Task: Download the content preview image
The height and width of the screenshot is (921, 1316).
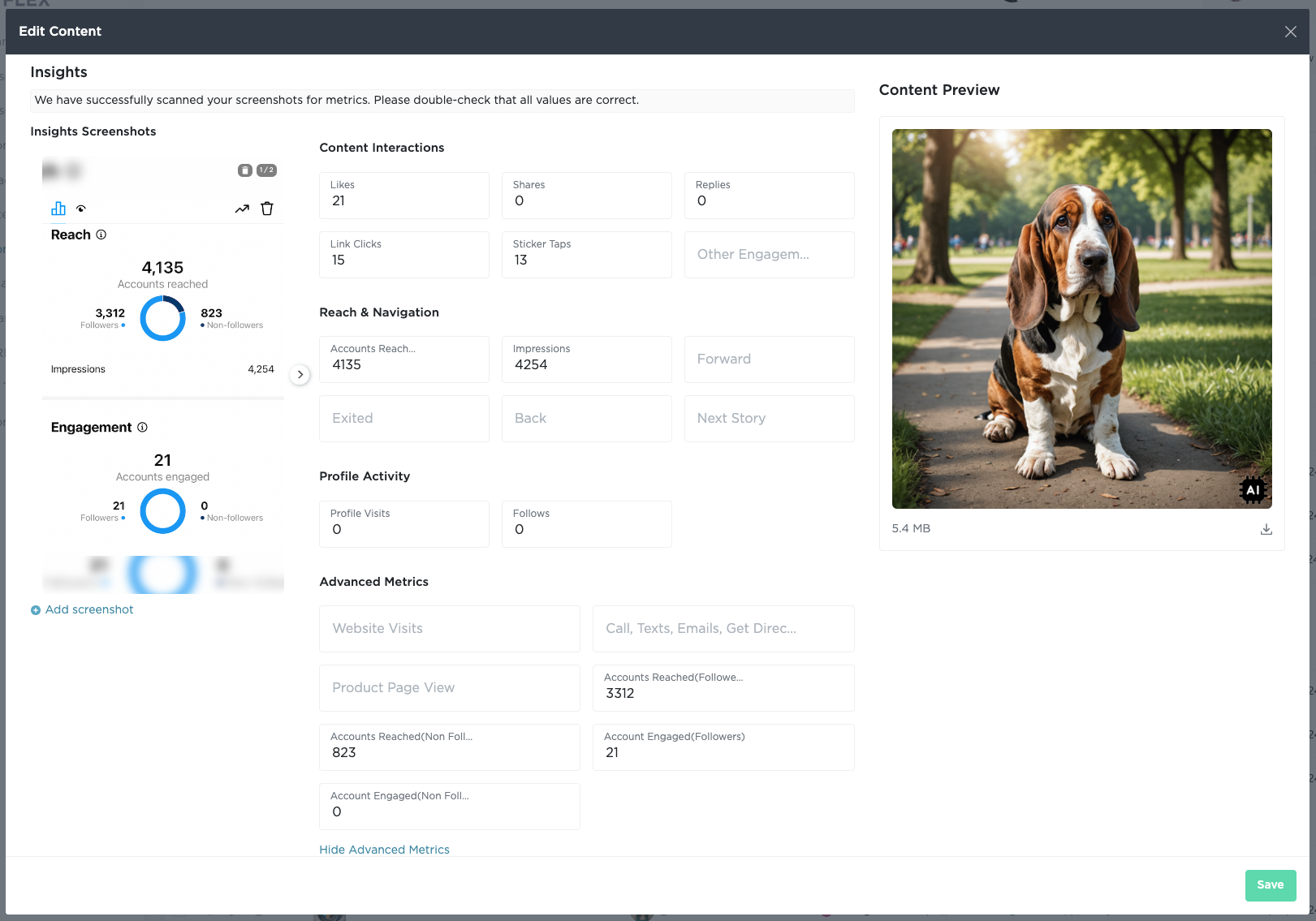Action: 1266,529
